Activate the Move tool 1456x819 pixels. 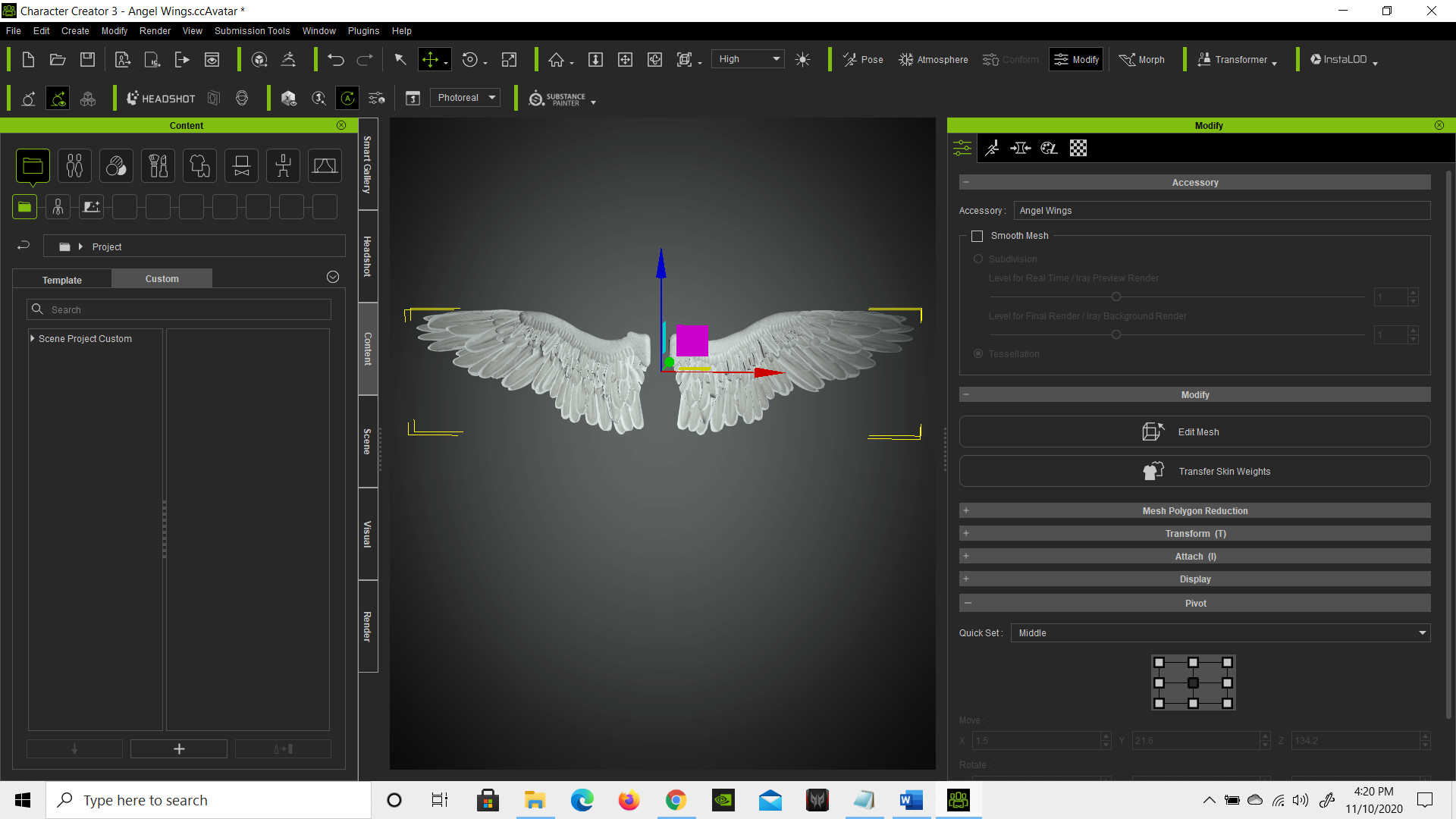point(431,60)
